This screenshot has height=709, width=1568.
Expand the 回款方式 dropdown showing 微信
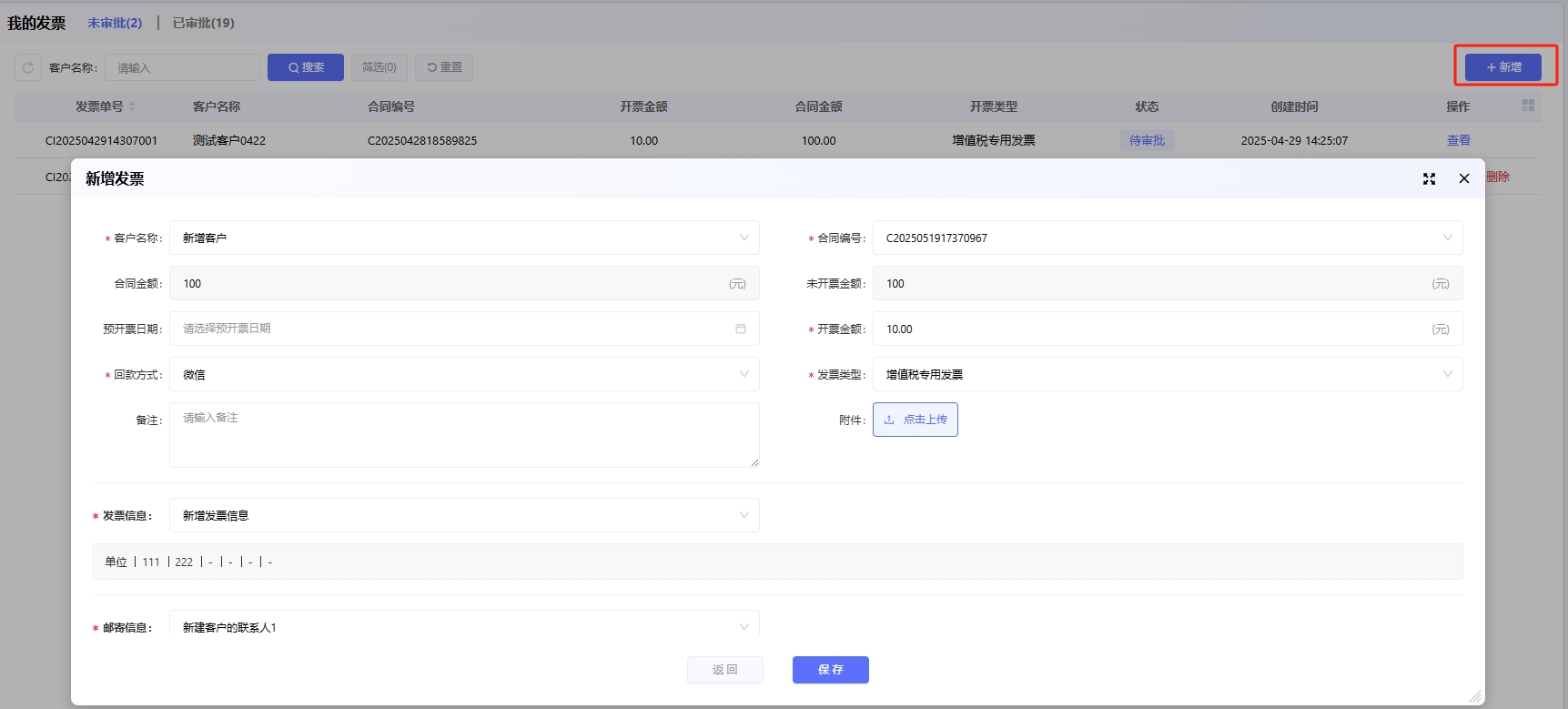(464, 374)
